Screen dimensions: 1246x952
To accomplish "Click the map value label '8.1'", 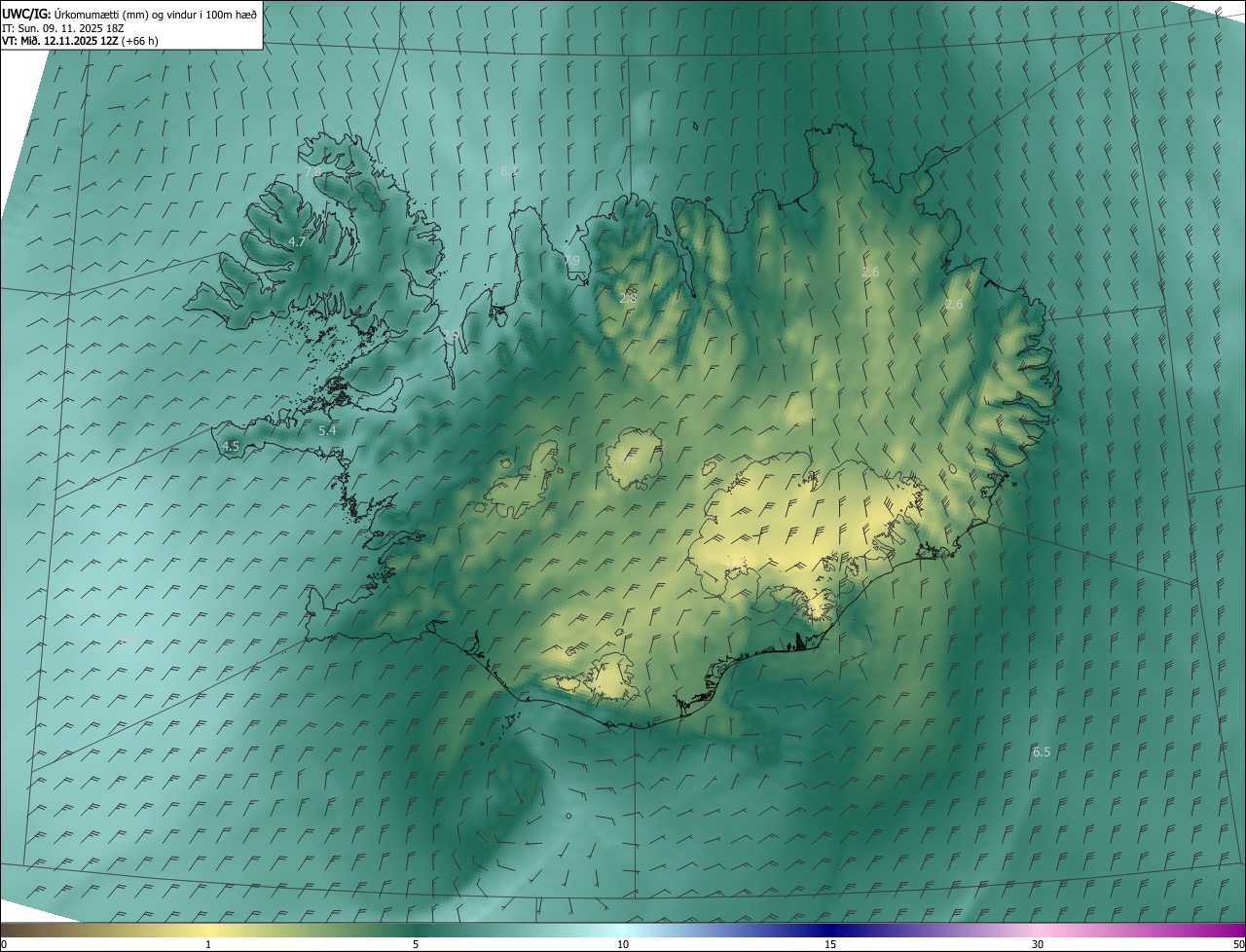I will [x=509, y=170].
